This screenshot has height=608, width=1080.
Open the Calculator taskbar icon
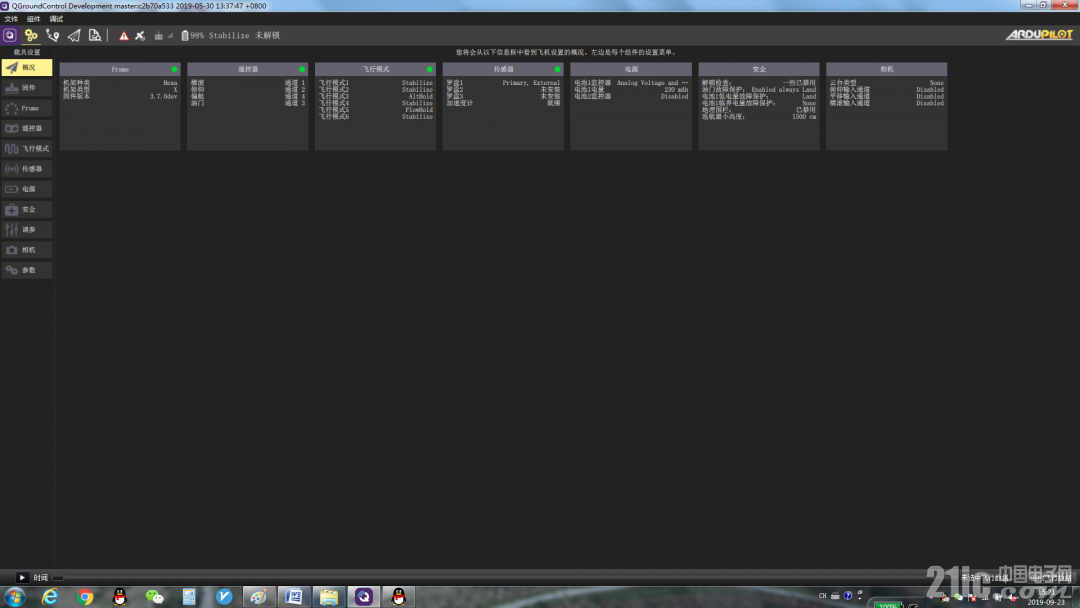[189, 597]
